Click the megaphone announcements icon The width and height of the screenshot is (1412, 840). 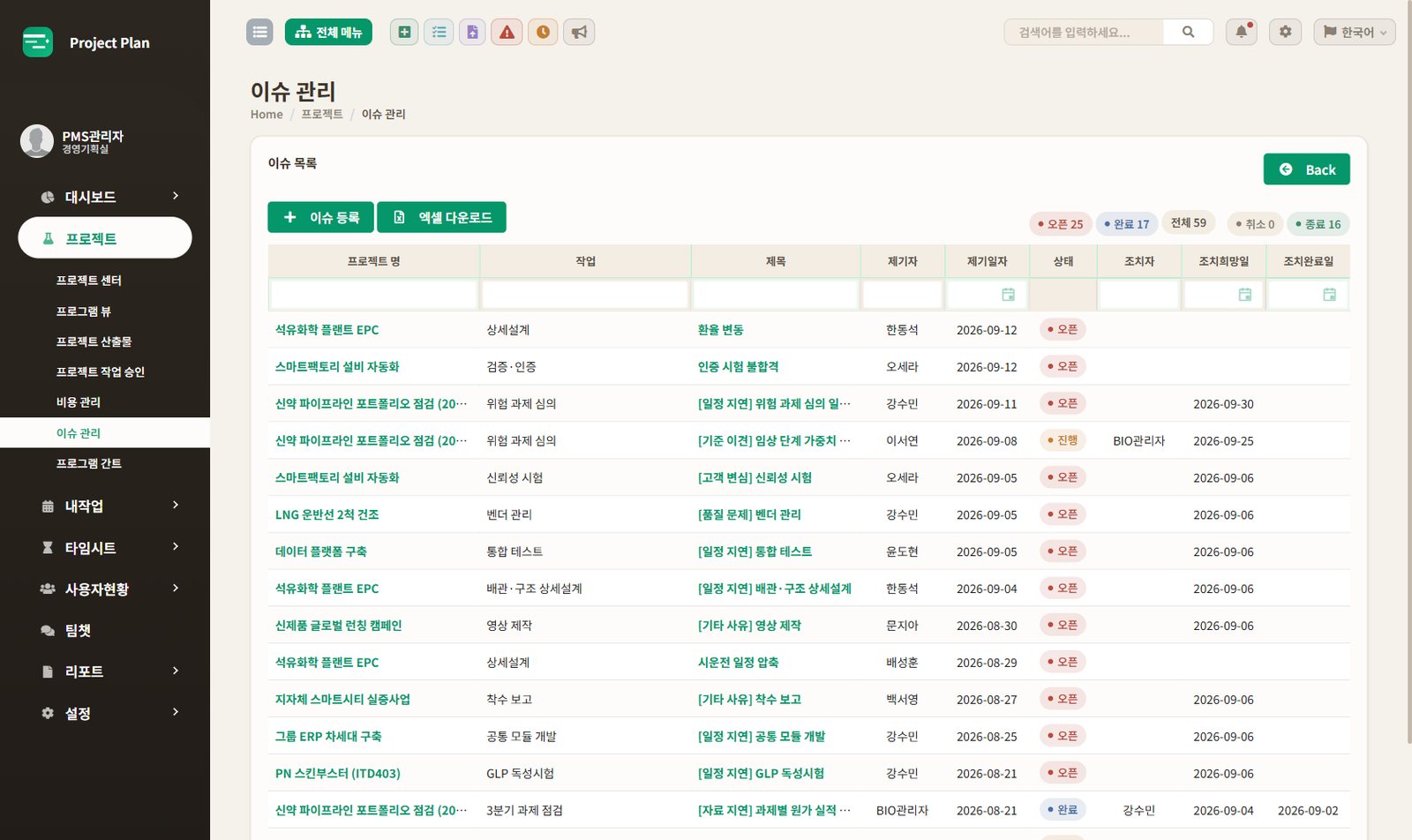pyautogui.click(x=579, y=32)
